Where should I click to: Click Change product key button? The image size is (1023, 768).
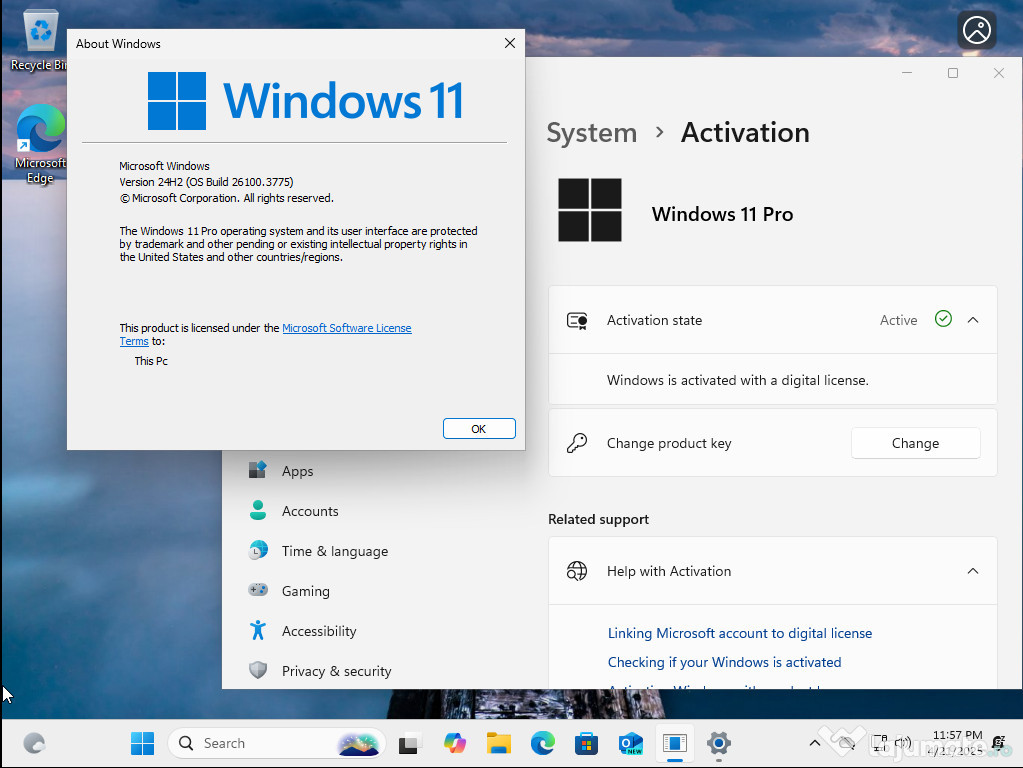[x=915, y=443]
